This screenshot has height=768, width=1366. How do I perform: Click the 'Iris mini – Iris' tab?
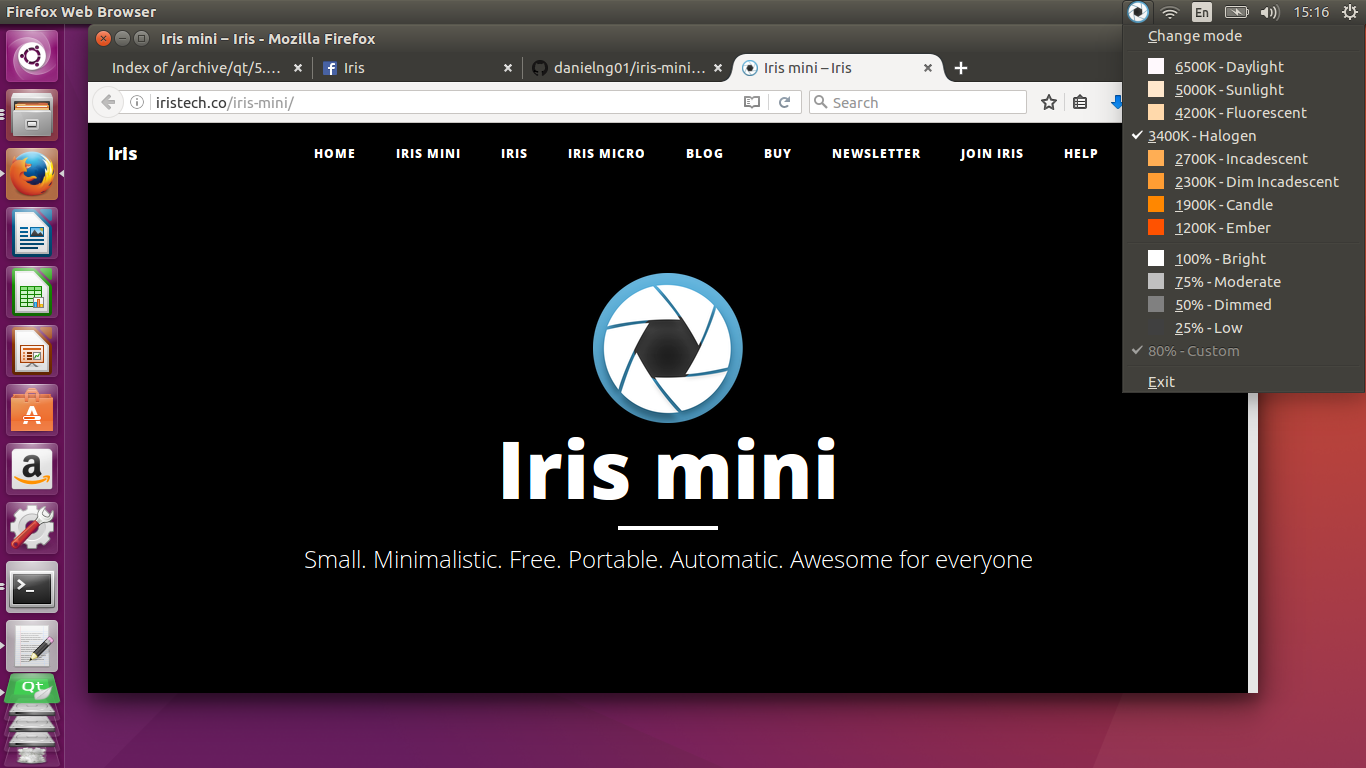(x=838, y=68)
